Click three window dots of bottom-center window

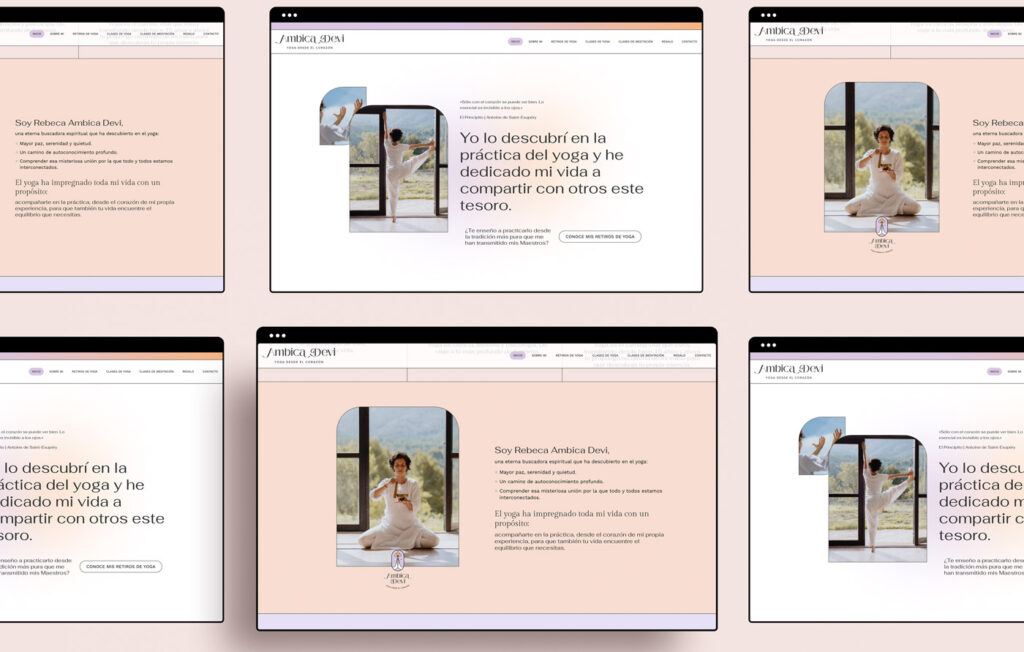click(x=277, y=336)
